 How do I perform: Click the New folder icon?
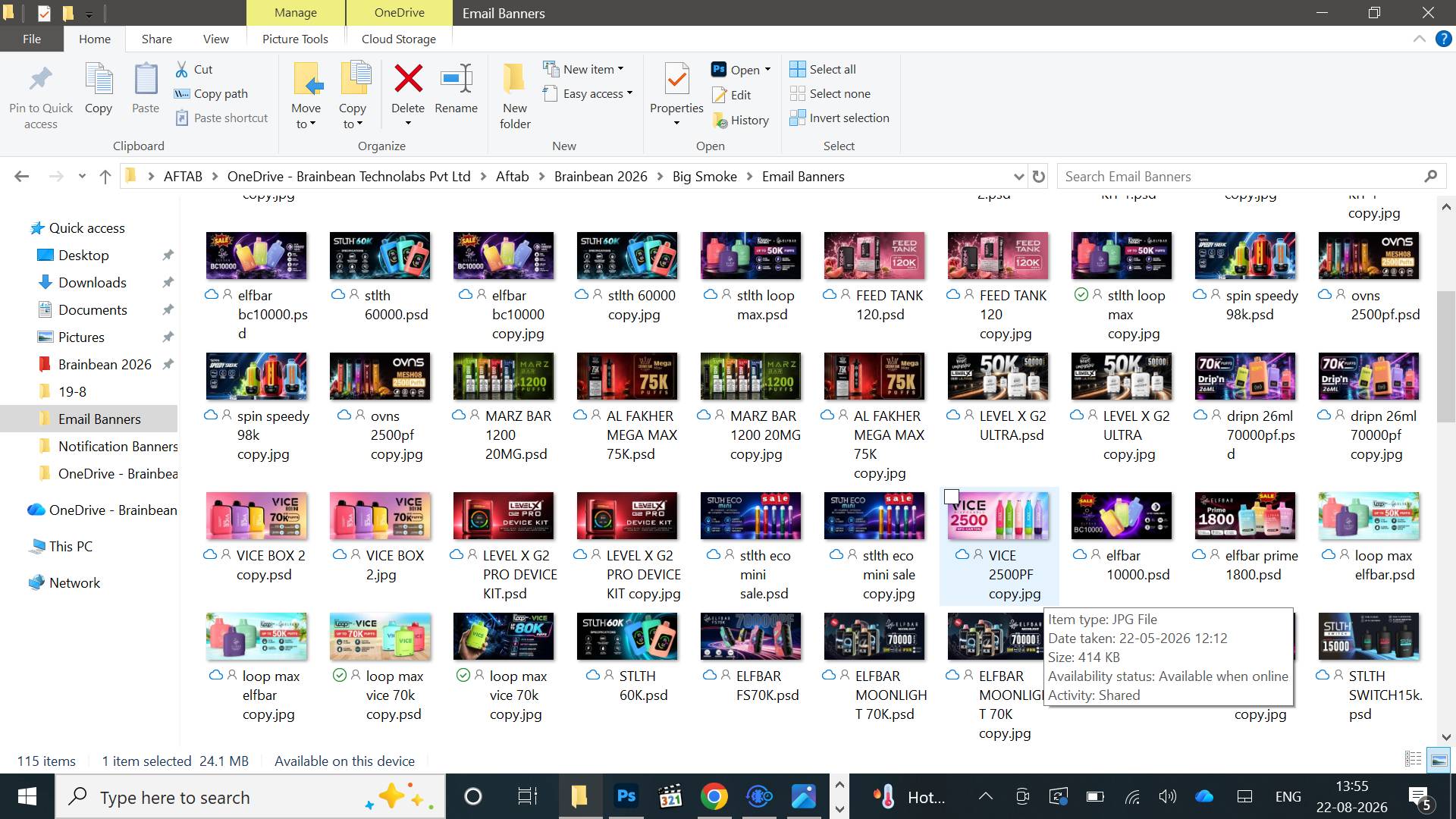(x=515, y=79)
